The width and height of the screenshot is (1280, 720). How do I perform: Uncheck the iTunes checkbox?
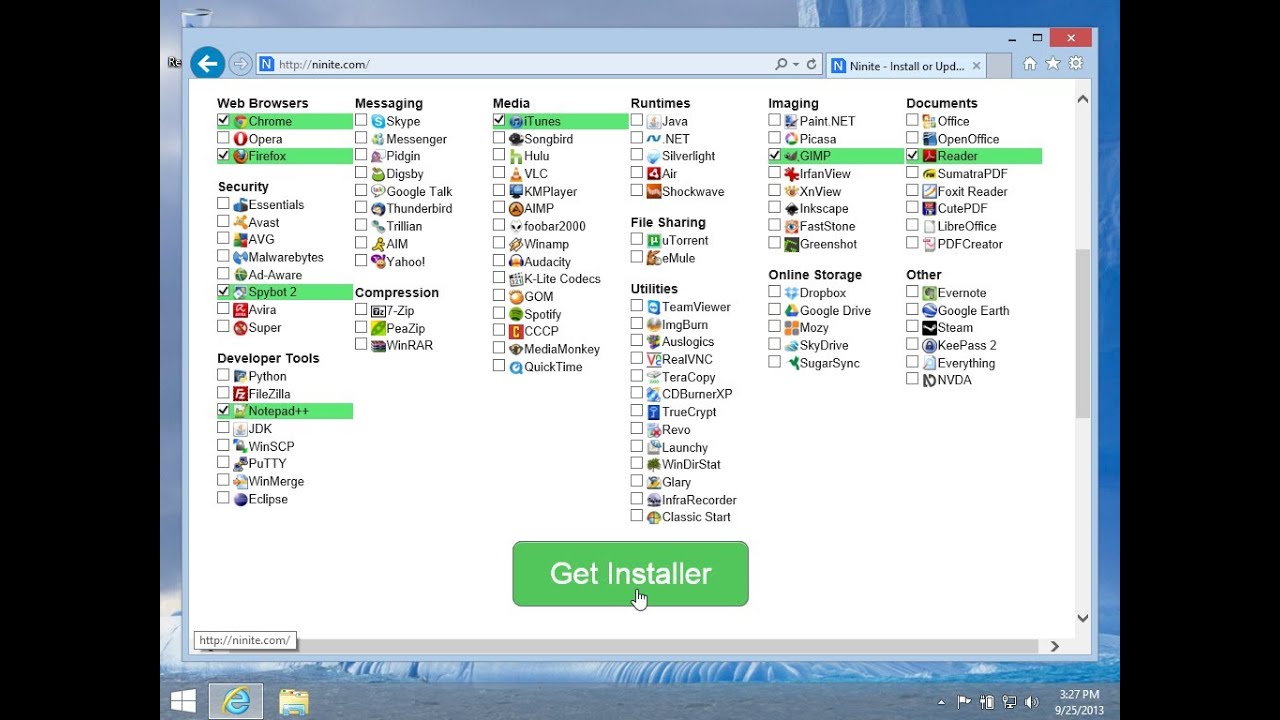coord(499,120)
